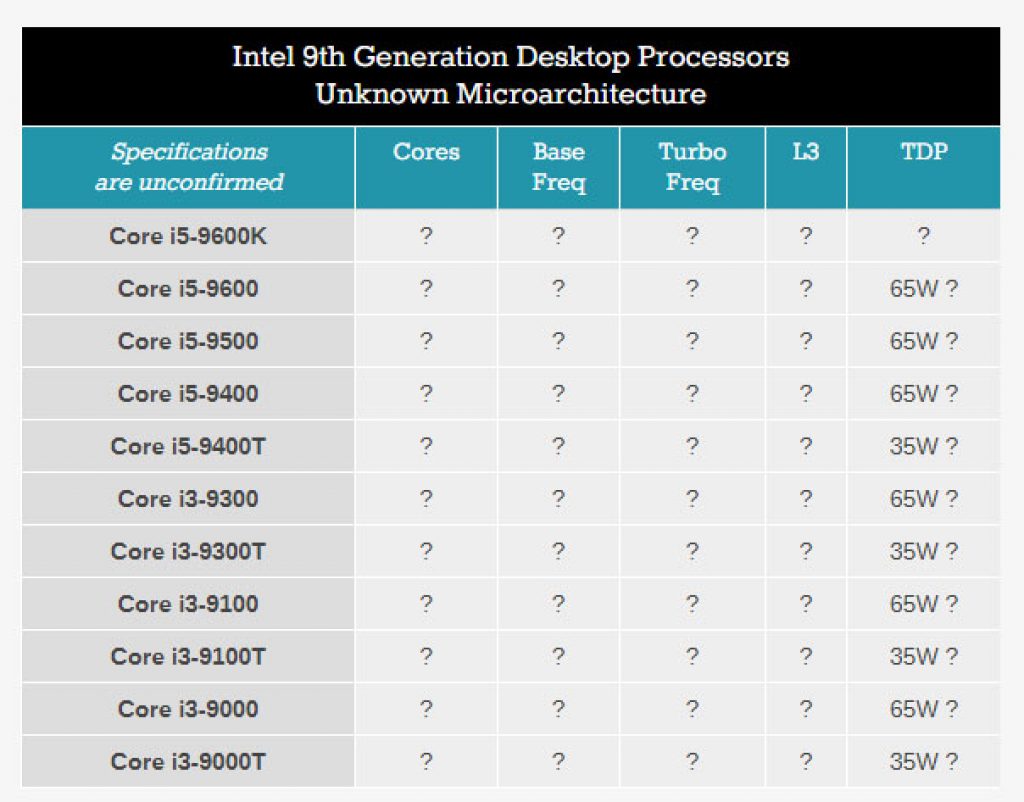Click the 65W TDP value for Core i3-9100
This screenshot has width=1024, height=802.
click(x=924, y=603)
